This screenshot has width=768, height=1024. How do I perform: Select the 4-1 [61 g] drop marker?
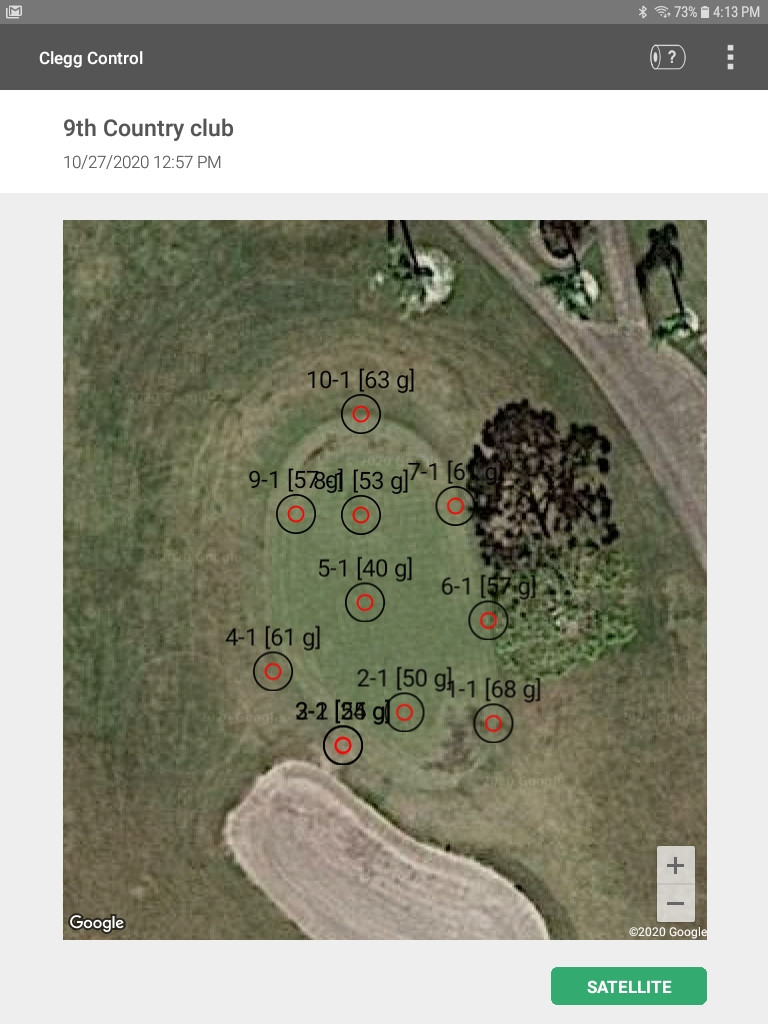[x=273, y=671]
